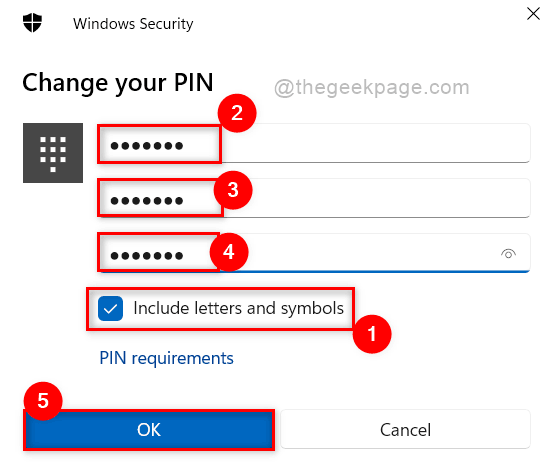The width and height of the screenshot is (558, 471).
Task: Focus the first (current) PIN field
Action: point(314,143)
